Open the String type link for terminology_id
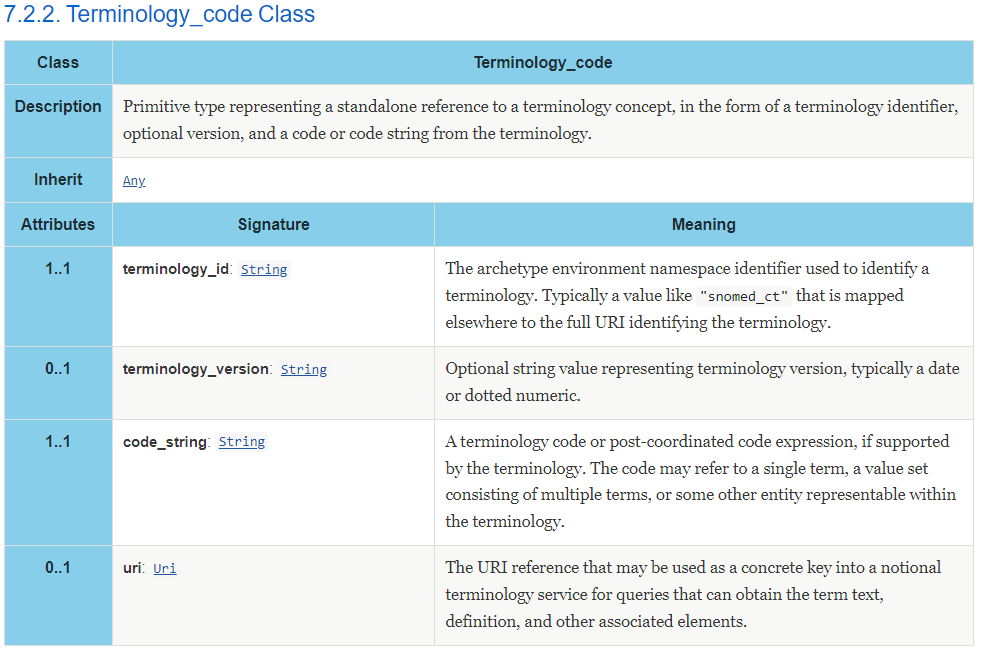The image size is (981, 651). 264,270
